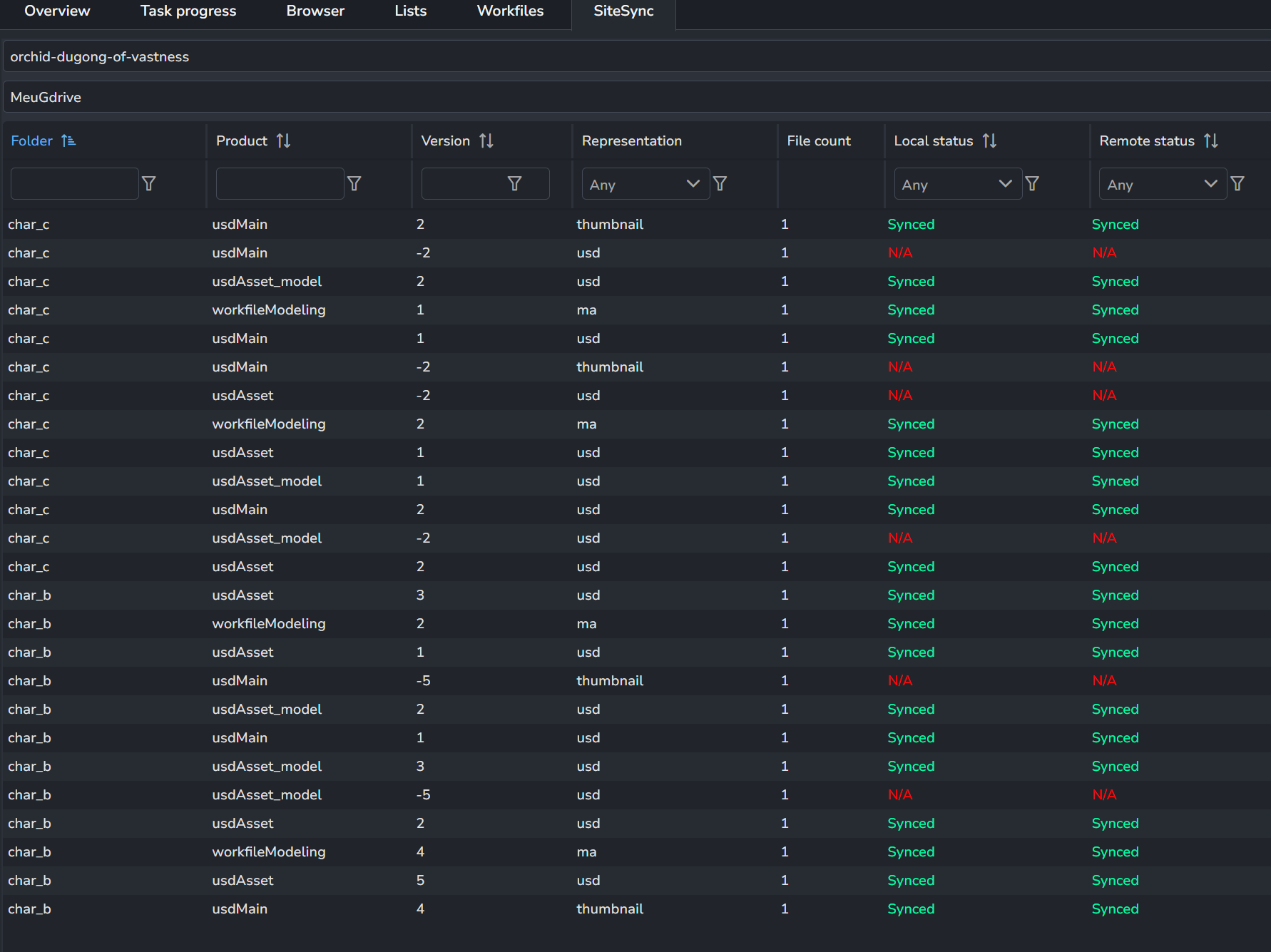Image resolution: width=1271 pixels, height=952 pixels.
Task: Sort by Folder column icon
Action: [x=68, y=141]
